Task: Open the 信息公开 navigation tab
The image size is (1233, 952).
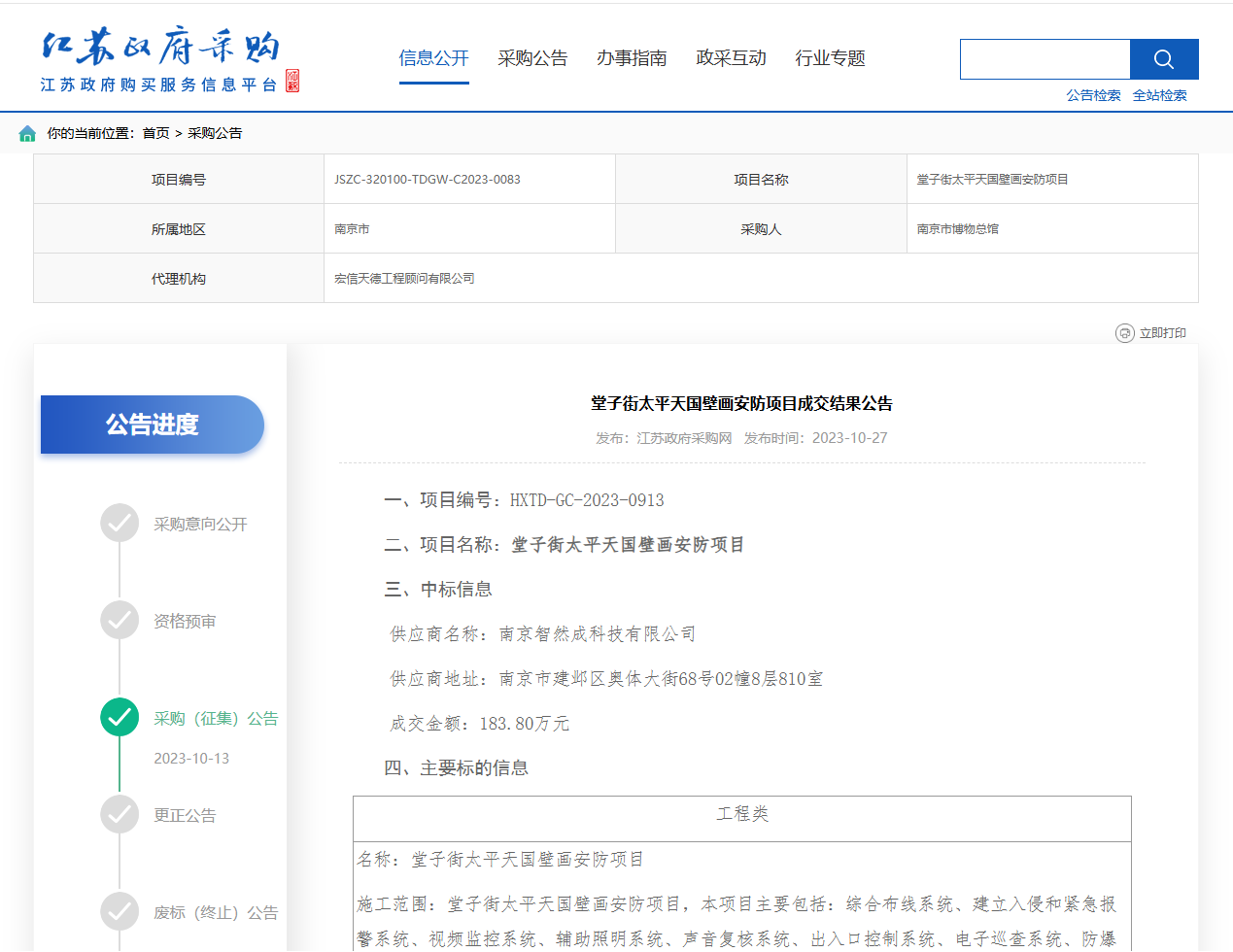Action: (x=433, y=58)
